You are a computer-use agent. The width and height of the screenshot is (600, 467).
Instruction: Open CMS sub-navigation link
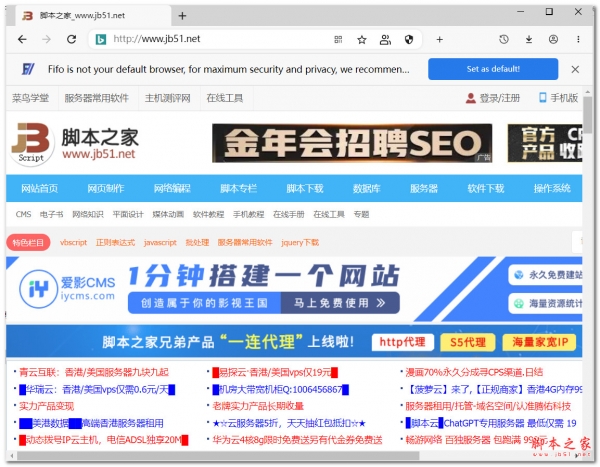pyautogui.click(x=23, y=214)
